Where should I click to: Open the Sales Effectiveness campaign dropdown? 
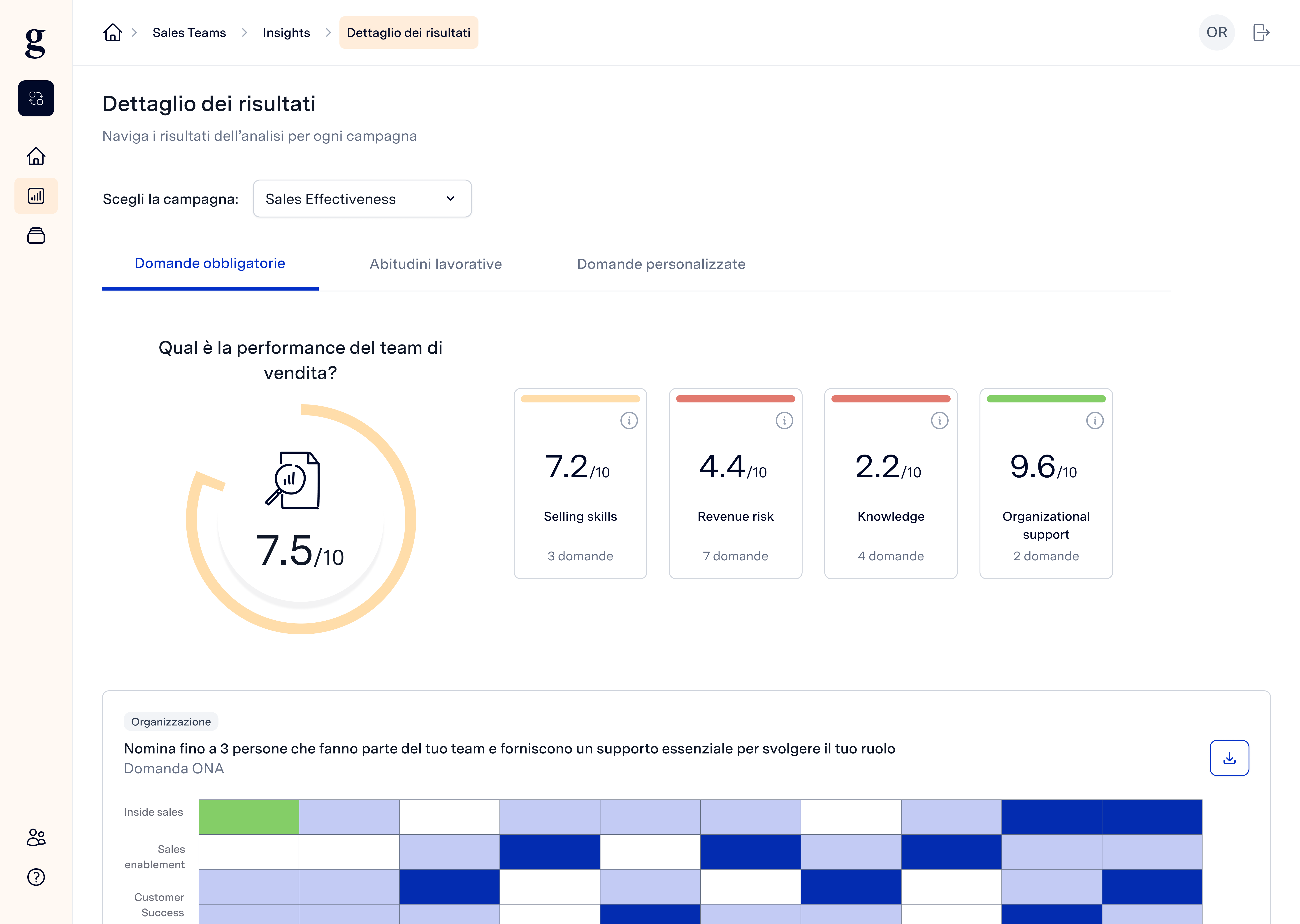pos(362,199)
